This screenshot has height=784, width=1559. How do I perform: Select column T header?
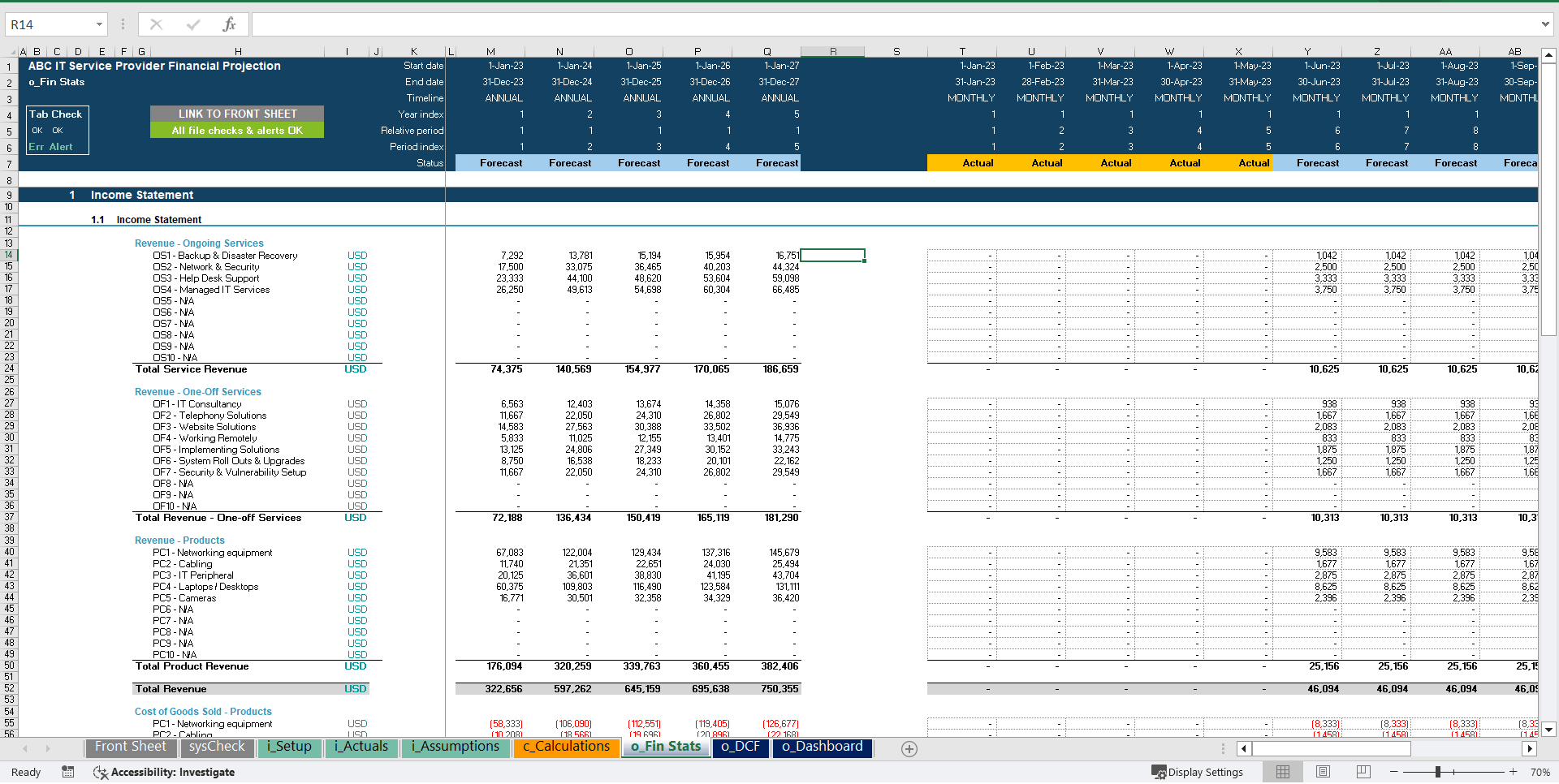[x=962, y=51]
